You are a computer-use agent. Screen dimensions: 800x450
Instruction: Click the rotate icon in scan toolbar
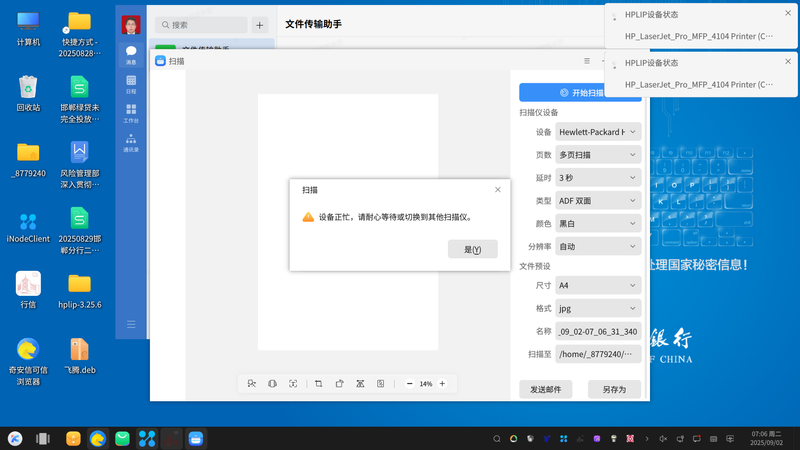pyautogui.click(x=340, y=383)
